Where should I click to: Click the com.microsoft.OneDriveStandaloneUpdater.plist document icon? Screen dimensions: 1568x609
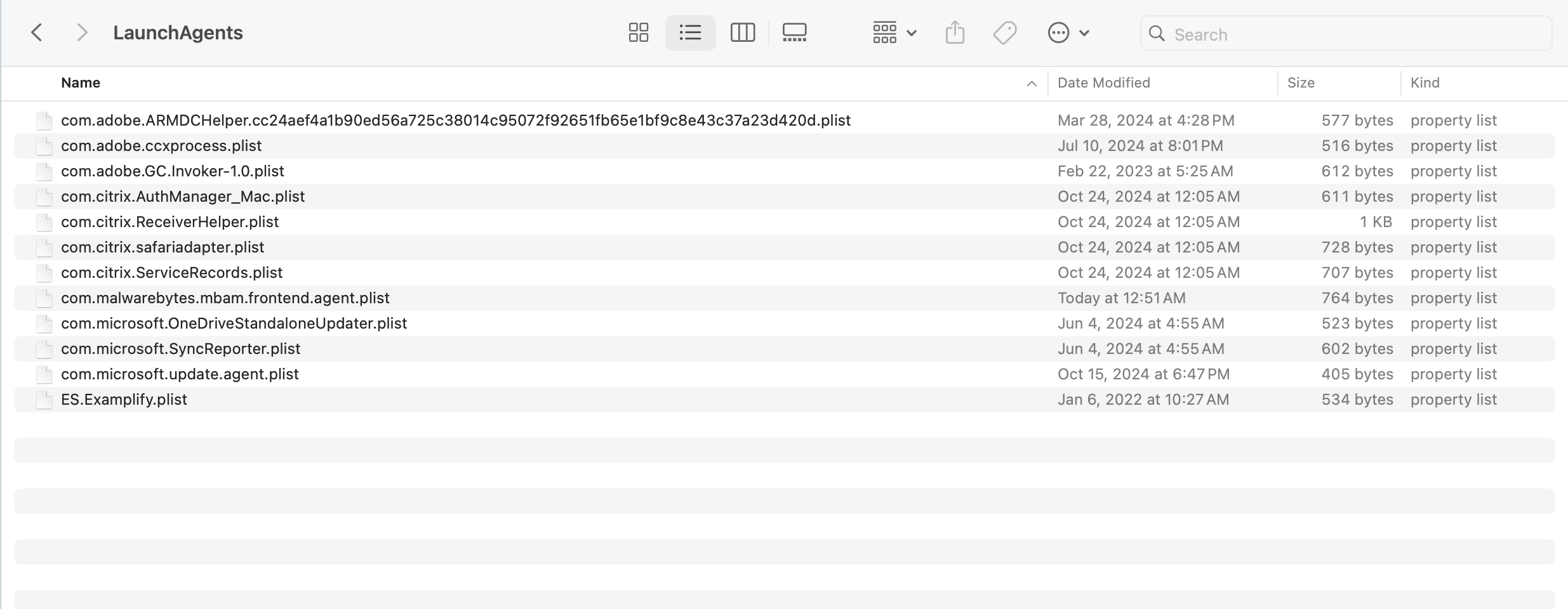[x=44, y=324]
